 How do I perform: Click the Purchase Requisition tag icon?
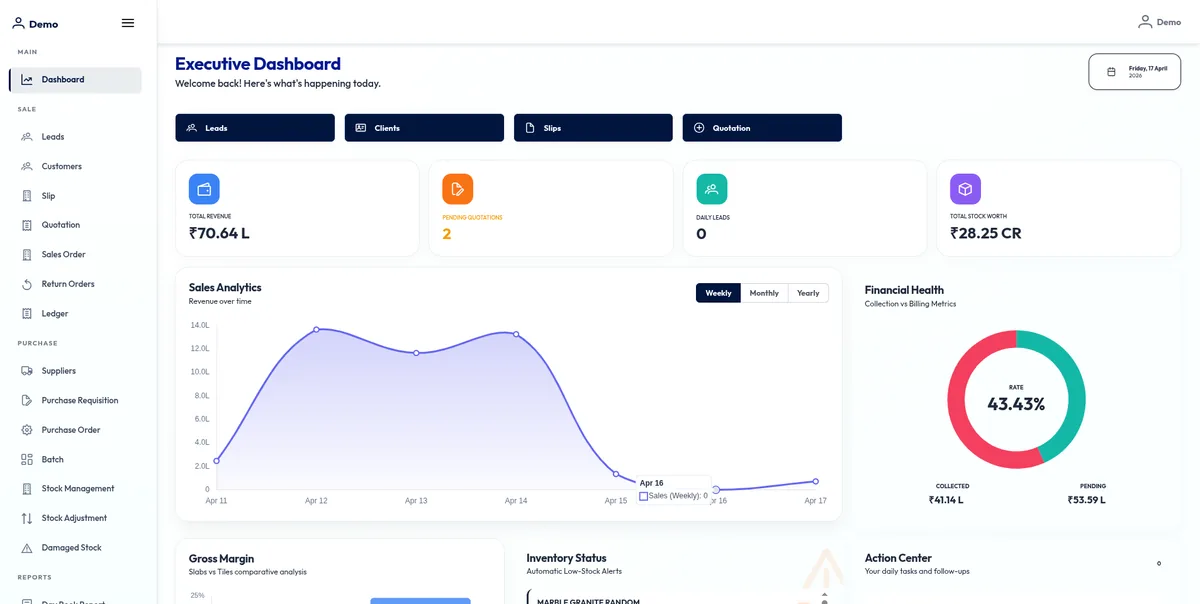pyautogui.click(x=27, y=400)
